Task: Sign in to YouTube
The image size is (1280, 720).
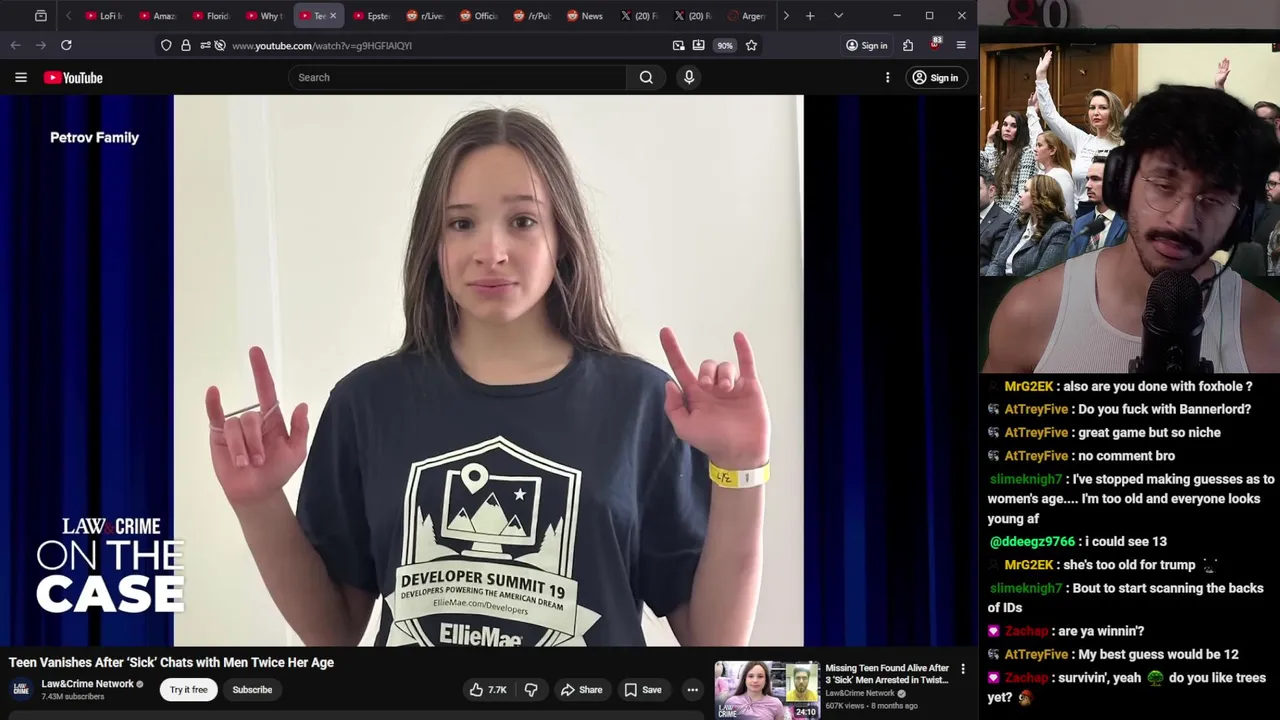Action: (x=935, y=77)
